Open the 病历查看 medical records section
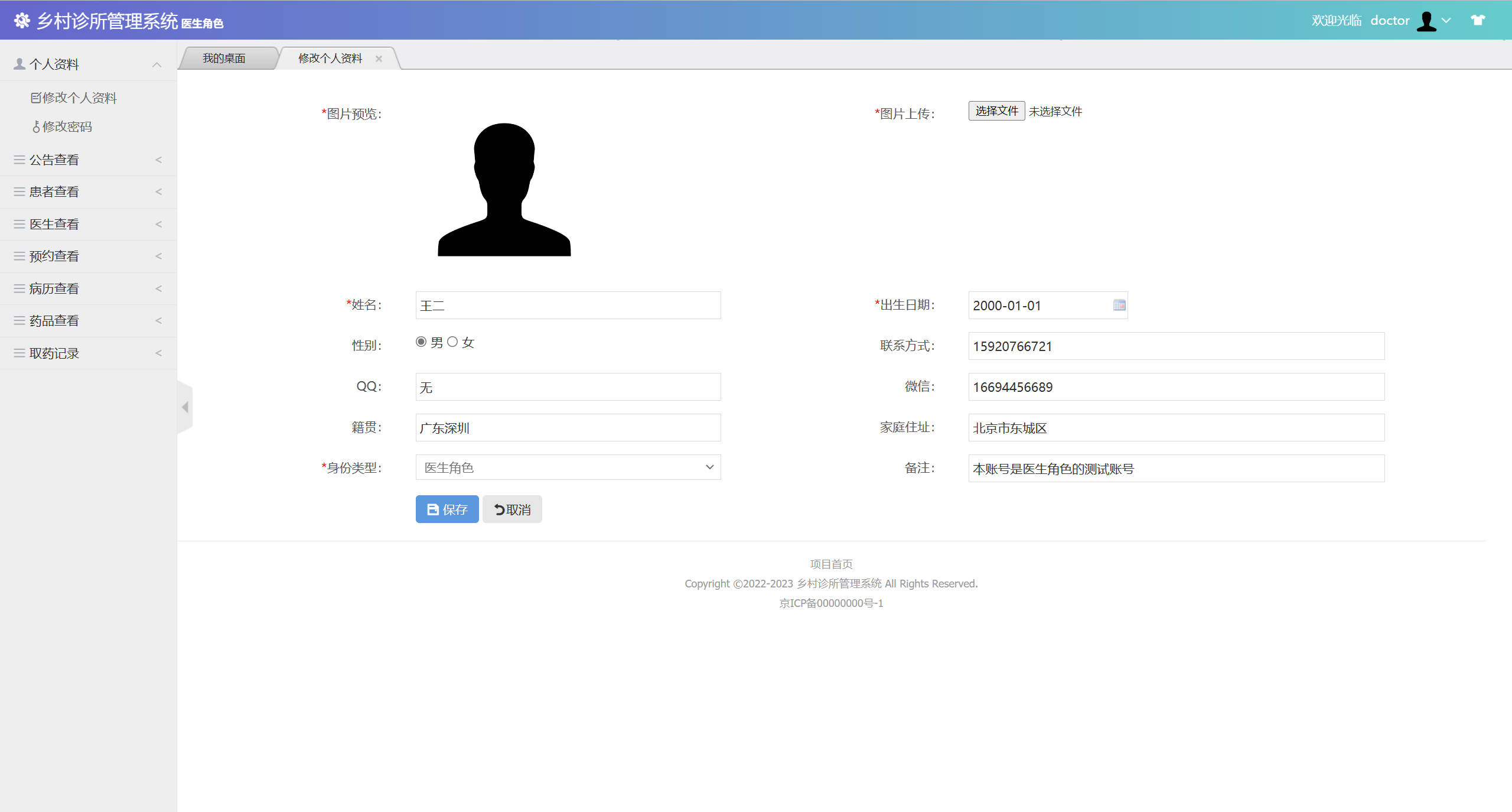1512x812 pixels. (54, 288)
